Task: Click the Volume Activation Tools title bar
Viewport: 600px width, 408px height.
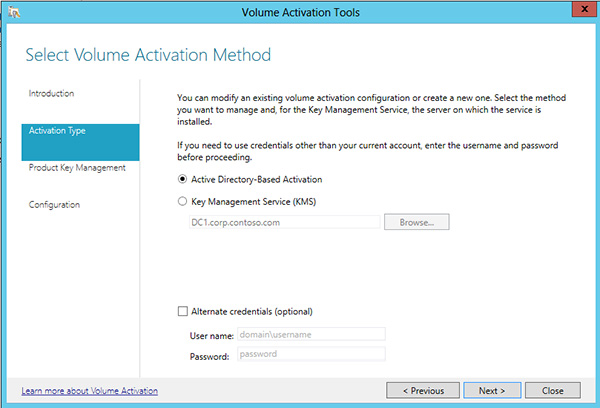Action: tap(300, 12)
